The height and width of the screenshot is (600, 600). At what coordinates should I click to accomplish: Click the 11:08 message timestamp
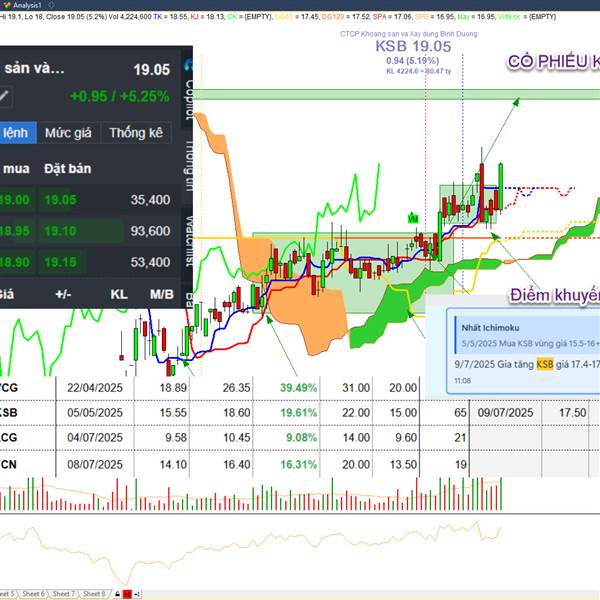point(463,381)
